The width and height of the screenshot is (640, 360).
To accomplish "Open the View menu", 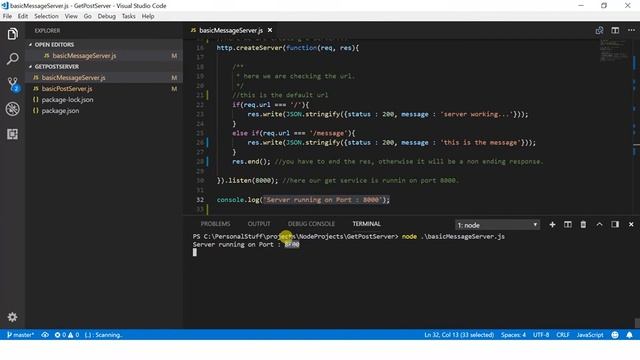I will tap(71, 16).
